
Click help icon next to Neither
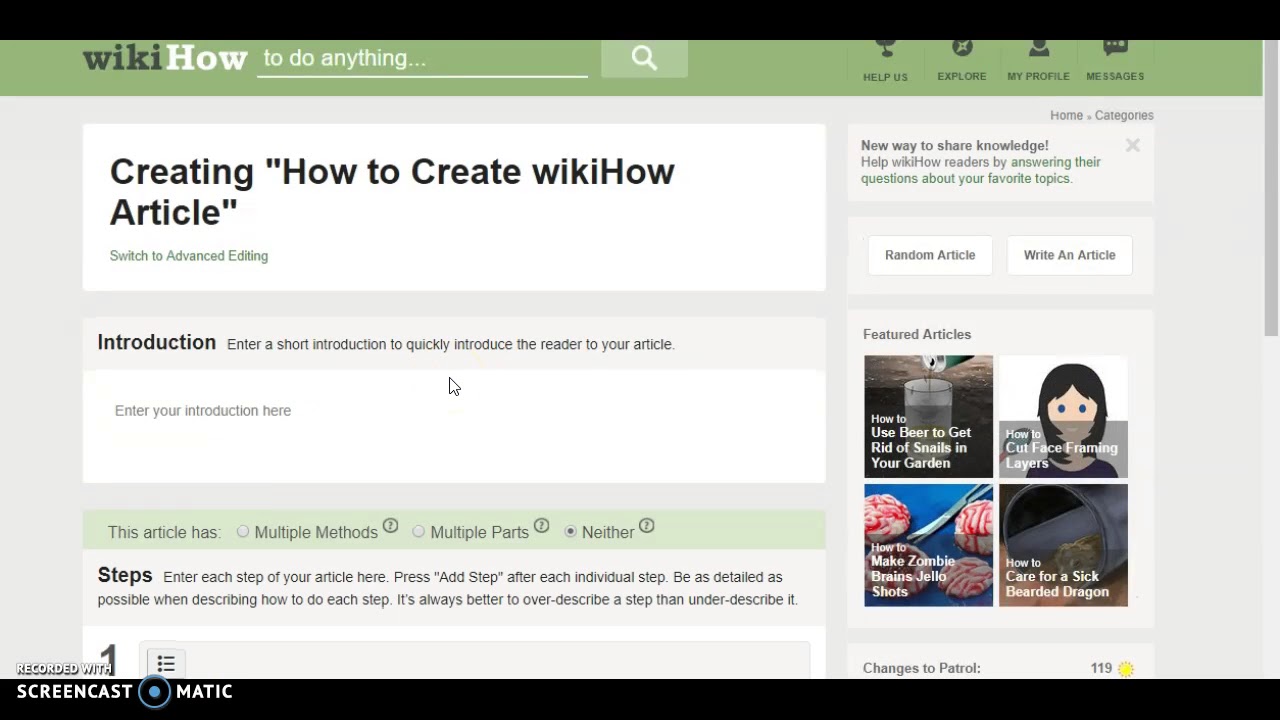(x=646, y=525)
